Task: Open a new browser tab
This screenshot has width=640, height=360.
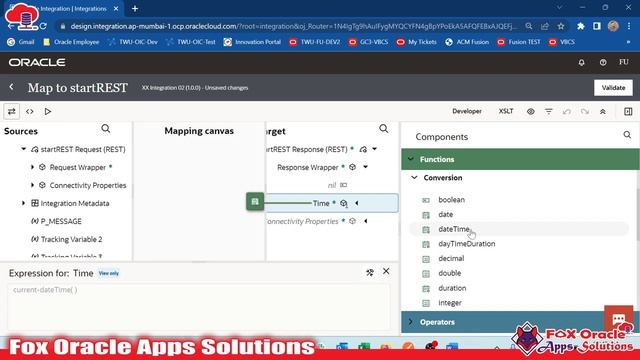Action: pos(135,9)
